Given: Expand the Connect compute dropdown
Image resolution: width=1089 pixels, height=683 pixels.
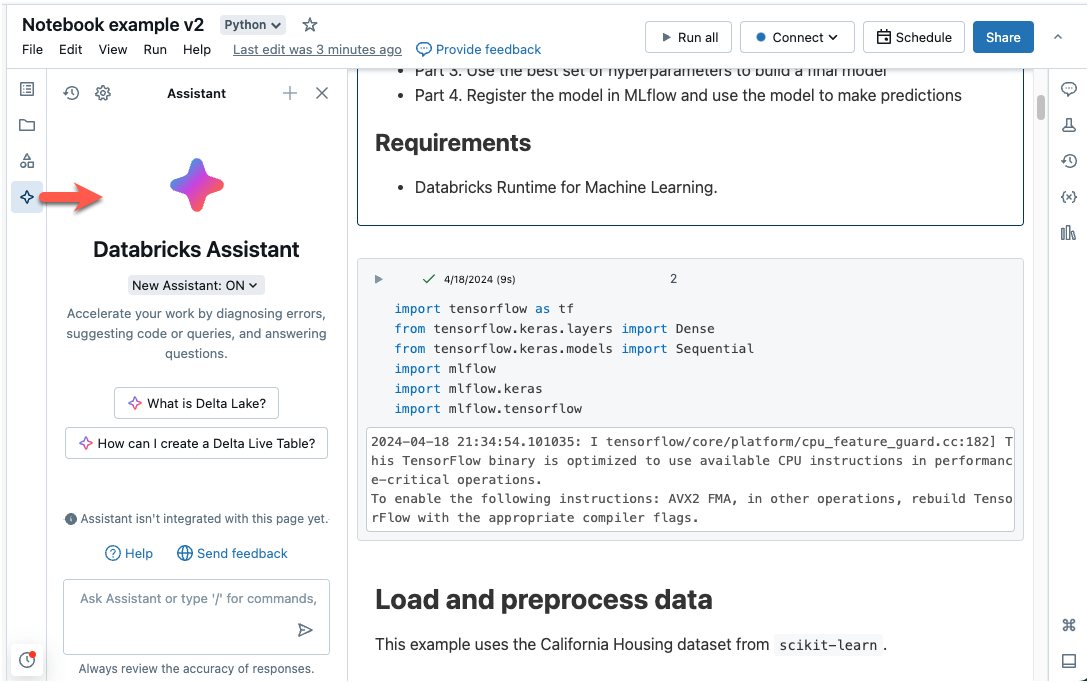Looking at the screenshot, I should (797, 37).
